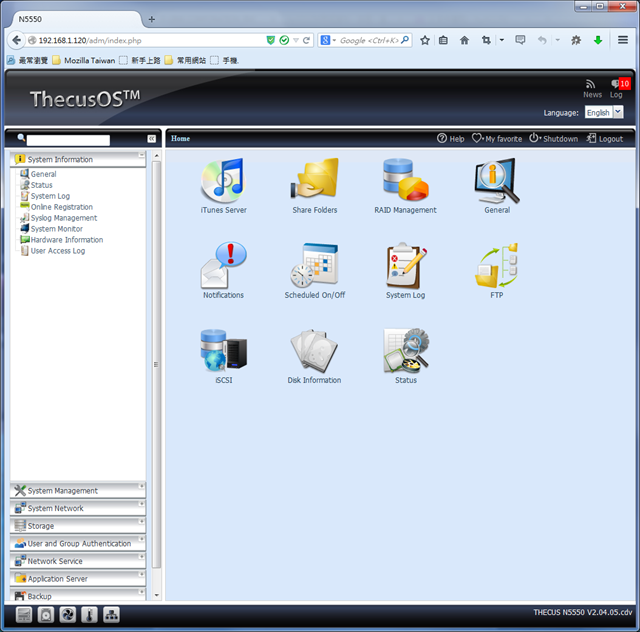Open Disk Information shortcut

[314, 351]
